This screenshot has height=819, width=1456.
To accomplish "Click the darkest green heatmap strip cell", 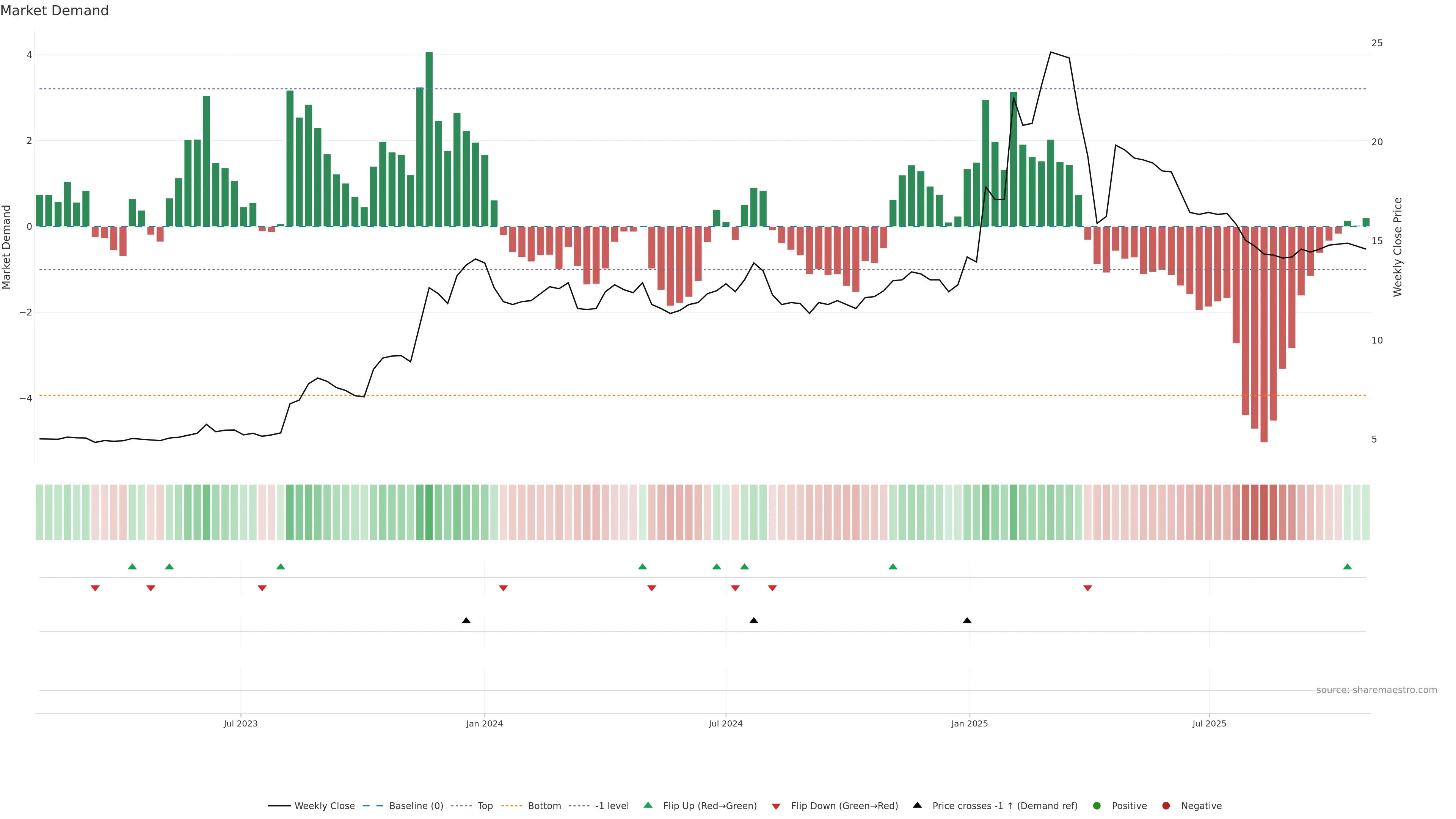I will pos(429,512).
